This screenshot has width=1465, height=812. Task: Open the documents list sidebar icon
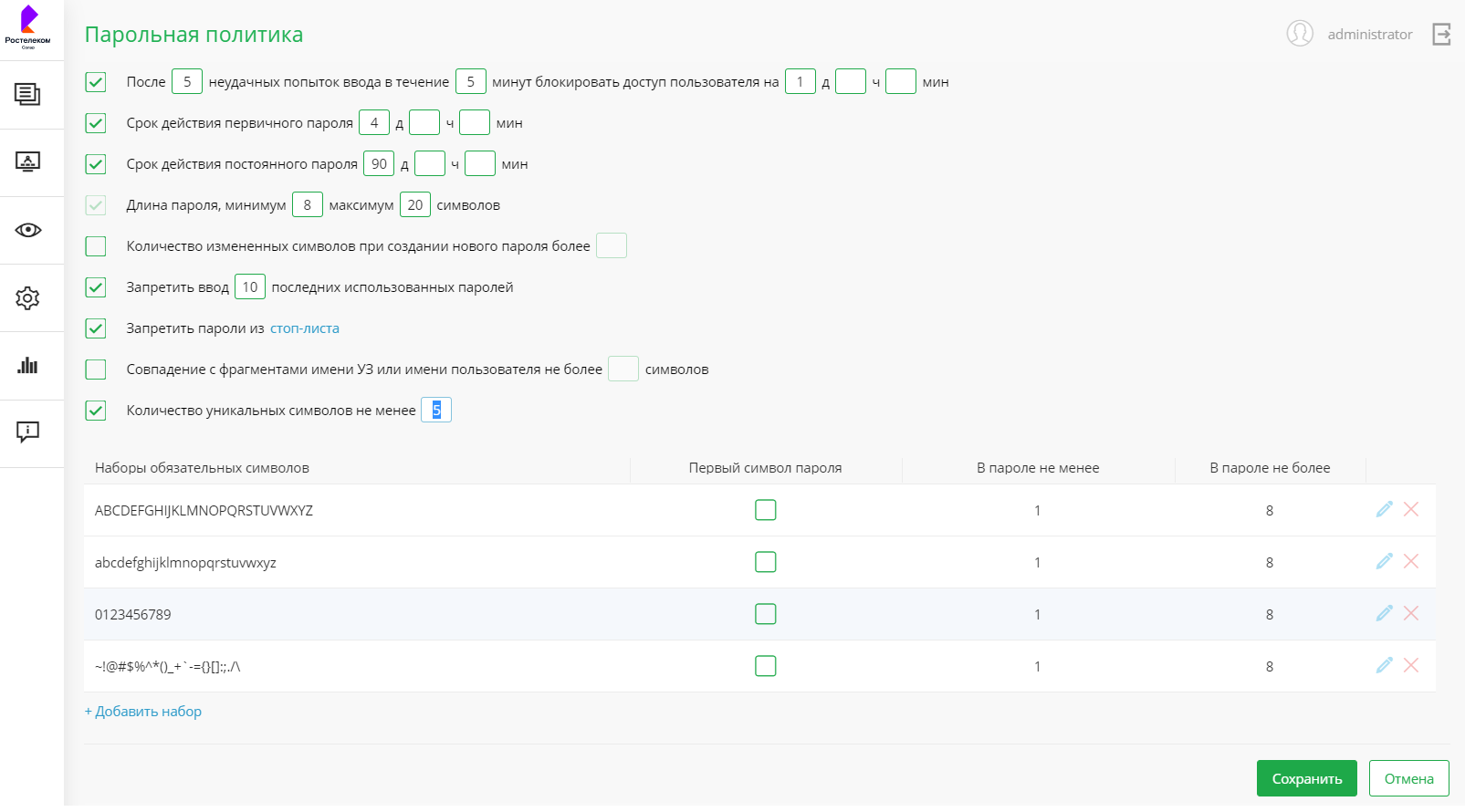click(27, 94)
